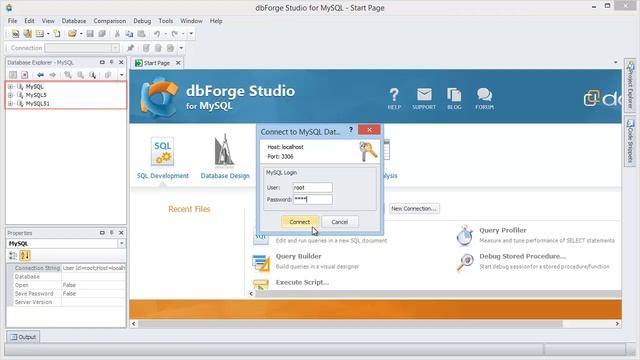The width and height of the screenshot is (640, 360).
Task: Click the Connect button
Action: [300, 222]
